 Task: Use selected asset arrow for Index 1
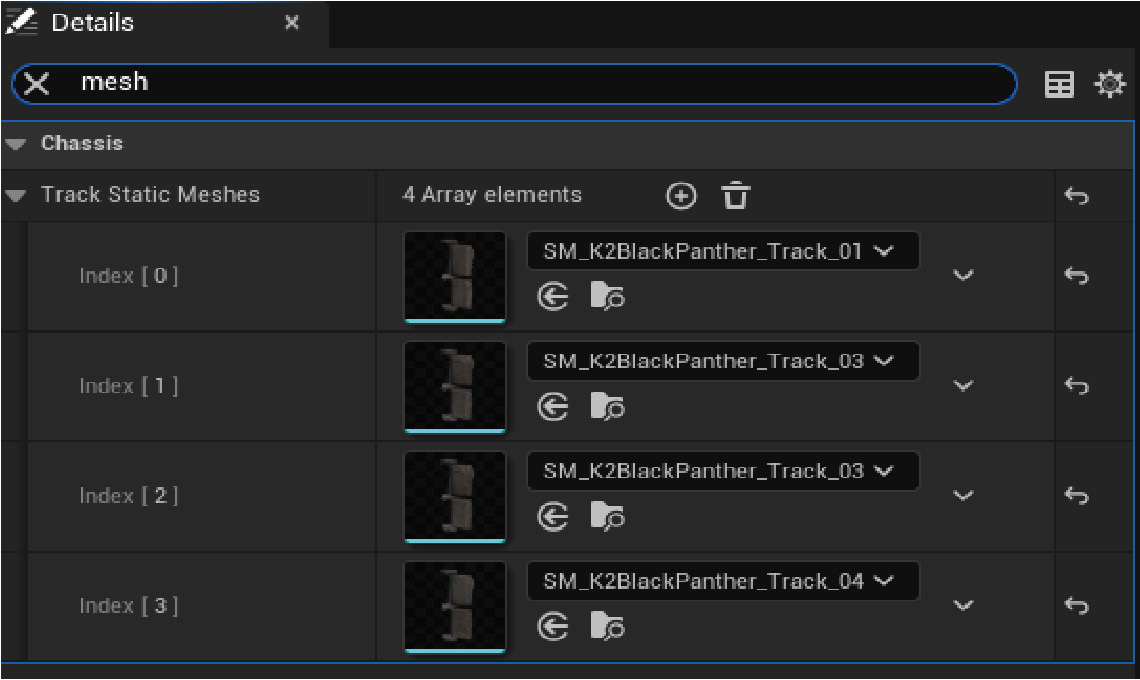pos(553,407)
